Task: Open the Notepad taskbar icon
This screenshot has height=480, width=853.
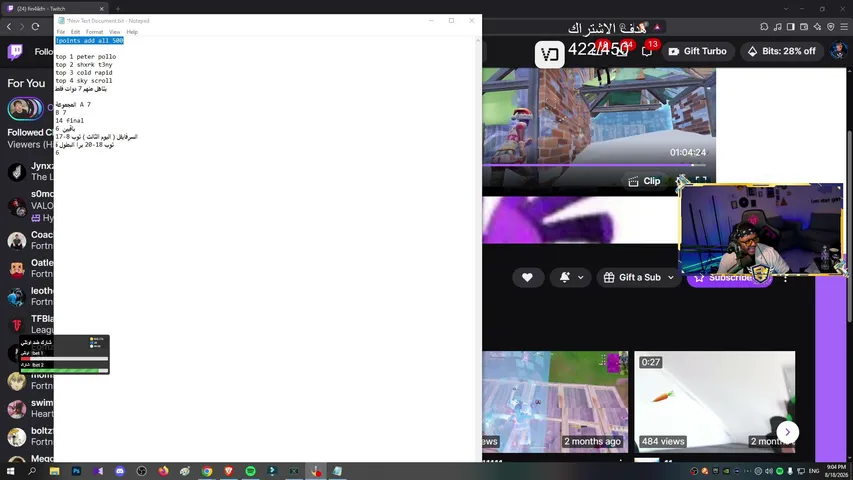Action: [x=337, y=471]
